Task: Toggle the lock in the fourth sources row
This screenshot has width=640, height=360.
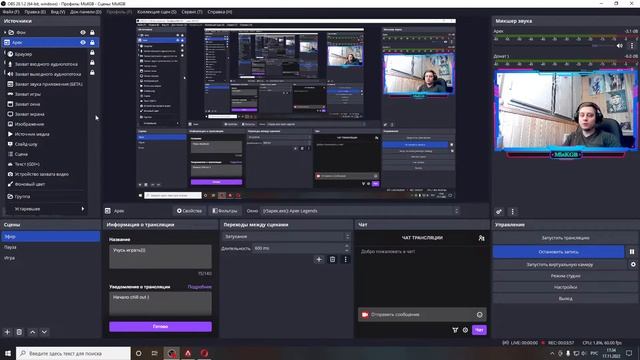Action: [x=92, y=62]
